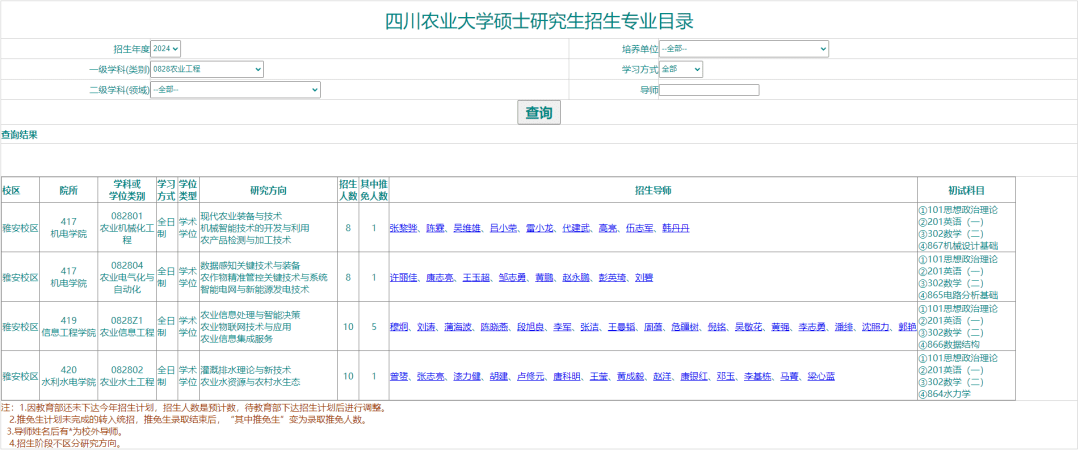
Task: Click exam subject ④867机械设计基础
Action: (958, 246)
